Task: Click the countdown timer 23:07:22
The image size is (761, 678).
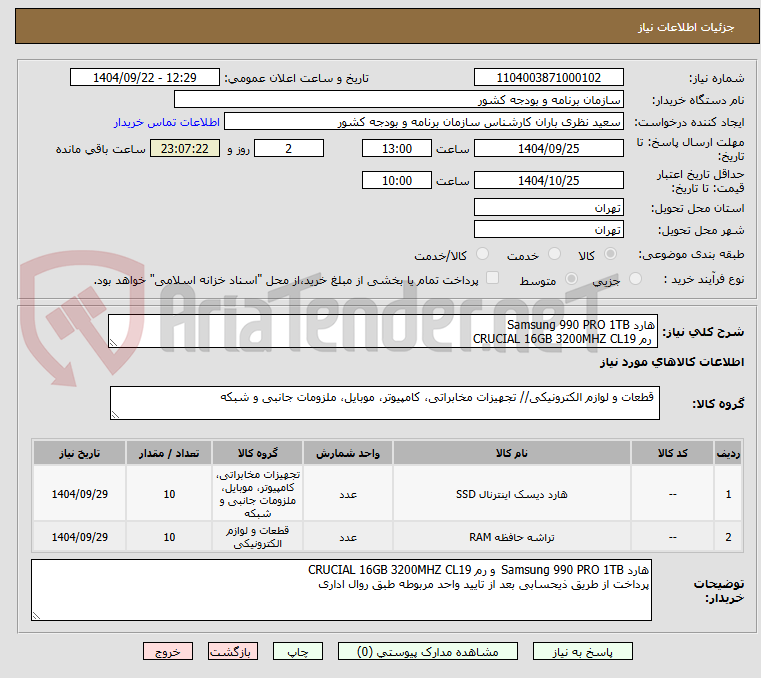Action: pos(184,148)
